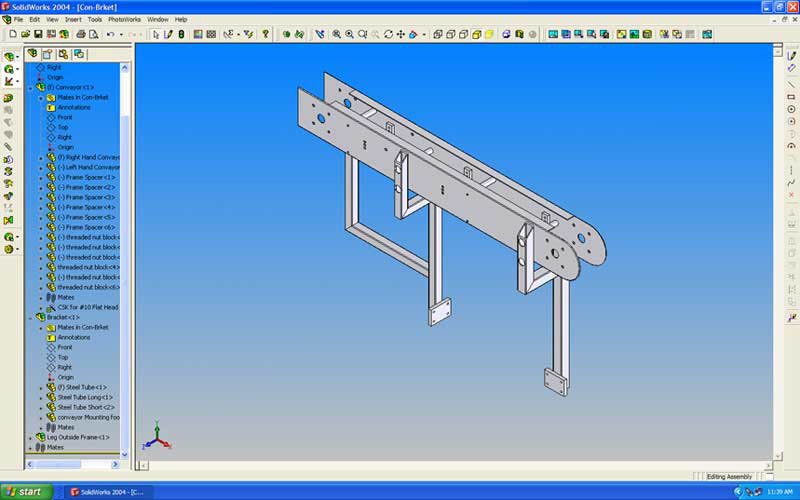Expand the Steel Tube Long<1> node
Viewport: 800px width, 500px height.
(x=41, y=397)
